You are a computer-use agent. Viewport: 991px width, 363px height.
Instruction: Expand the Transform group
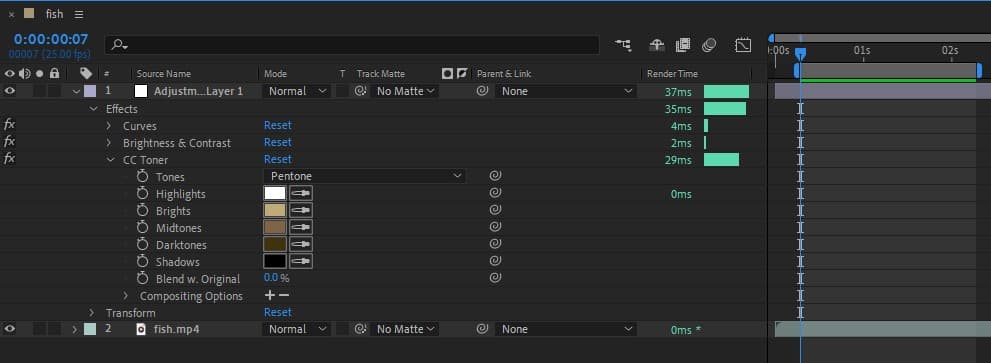tap(92, 312)
